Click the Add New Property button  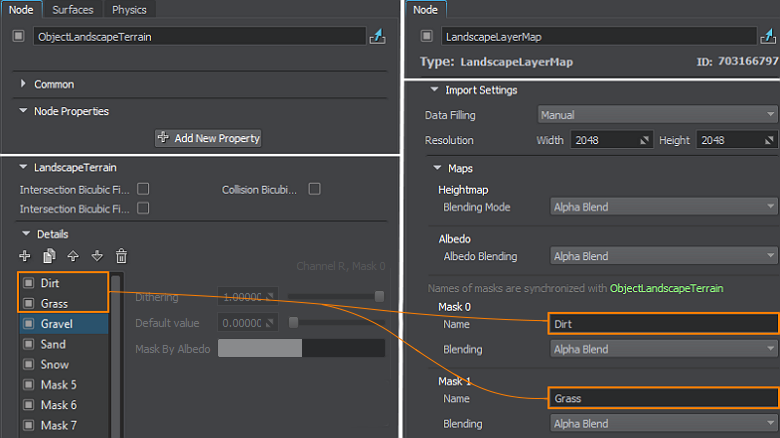click(208, 138)
